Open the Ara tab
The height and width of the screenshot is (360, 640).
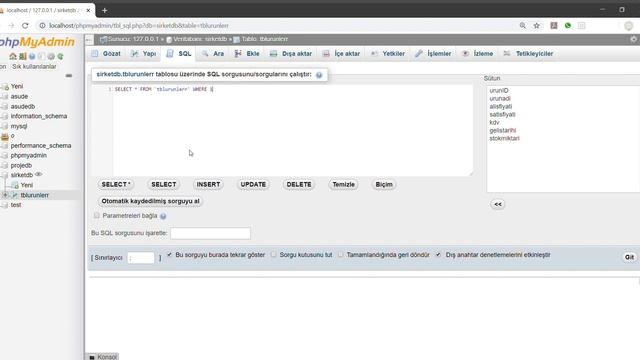point(213,53)
